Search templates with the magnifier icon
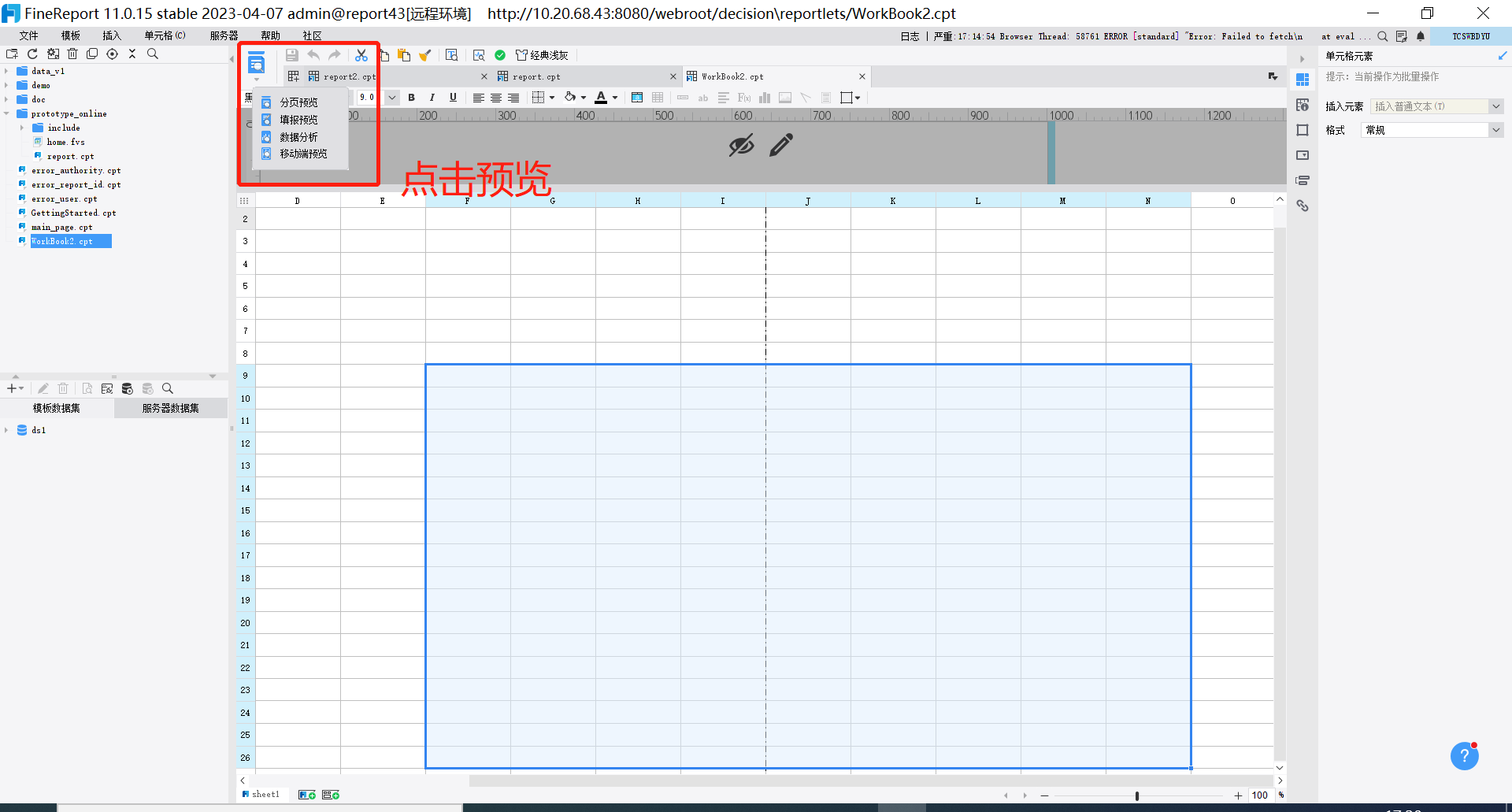 click(153, 54)
